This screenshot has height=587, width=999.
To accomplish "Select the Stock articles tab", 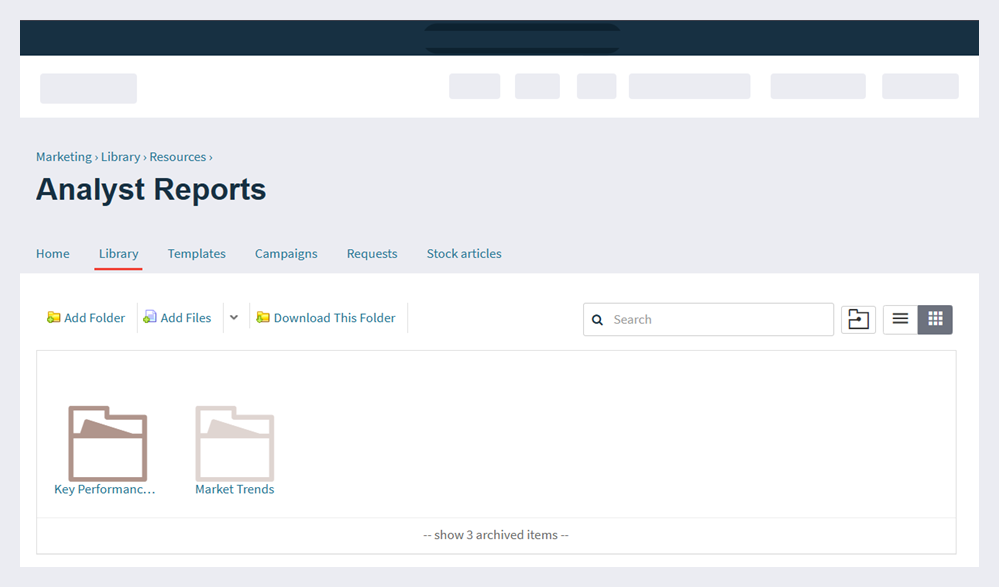I will [x=463, y=253].
